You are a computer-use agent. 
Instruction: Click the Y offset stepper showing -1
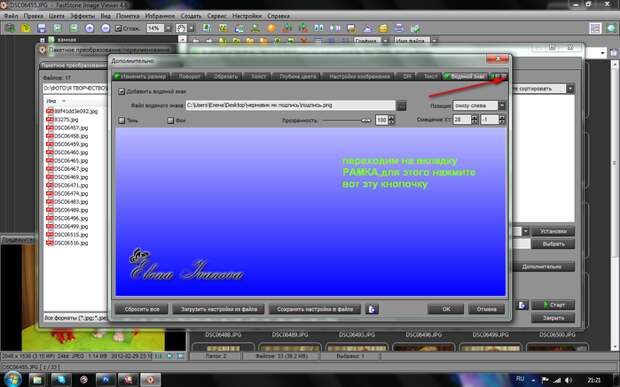[x=502, y=119]
